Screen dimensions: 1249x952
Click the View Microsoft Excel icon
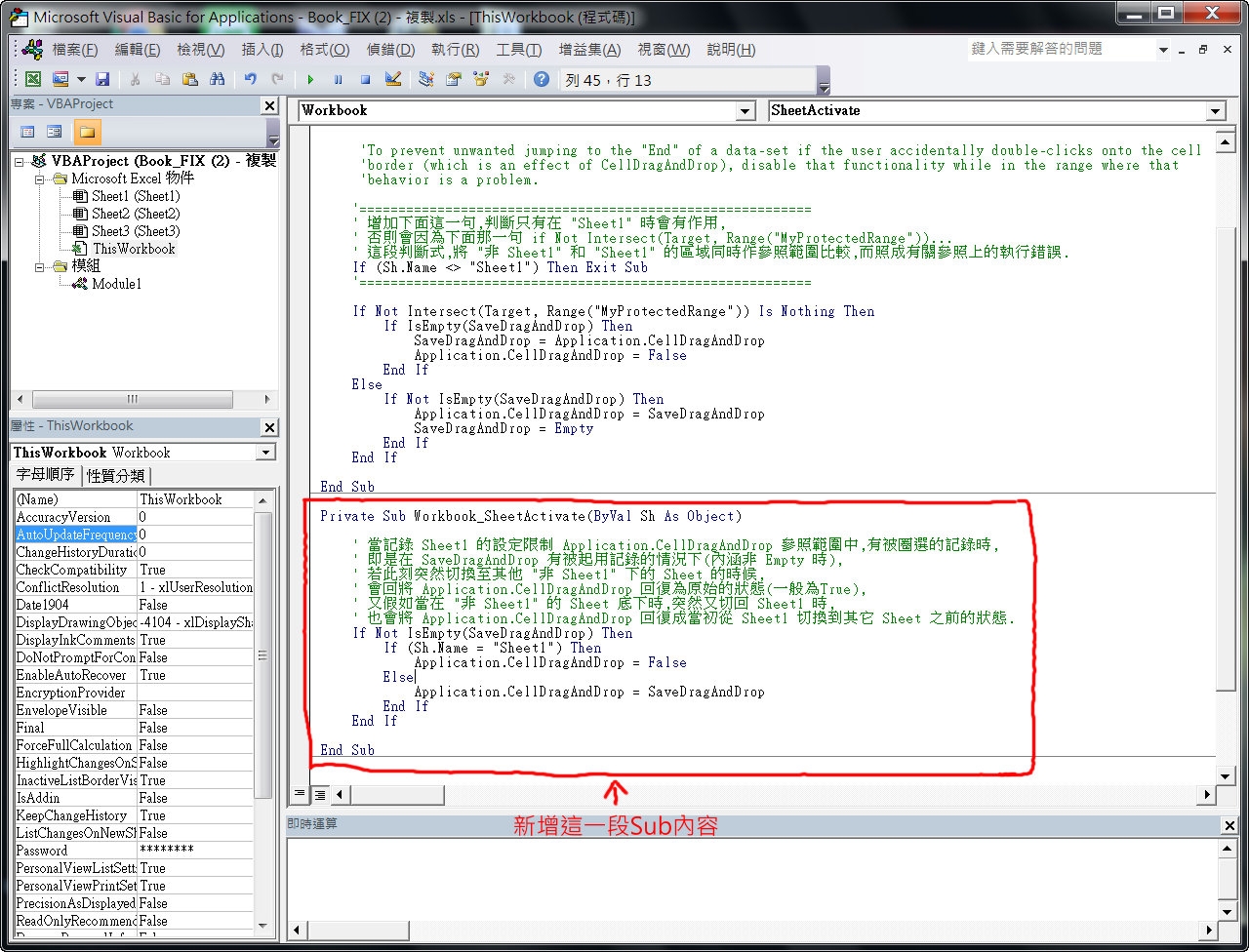coord(32,80)
